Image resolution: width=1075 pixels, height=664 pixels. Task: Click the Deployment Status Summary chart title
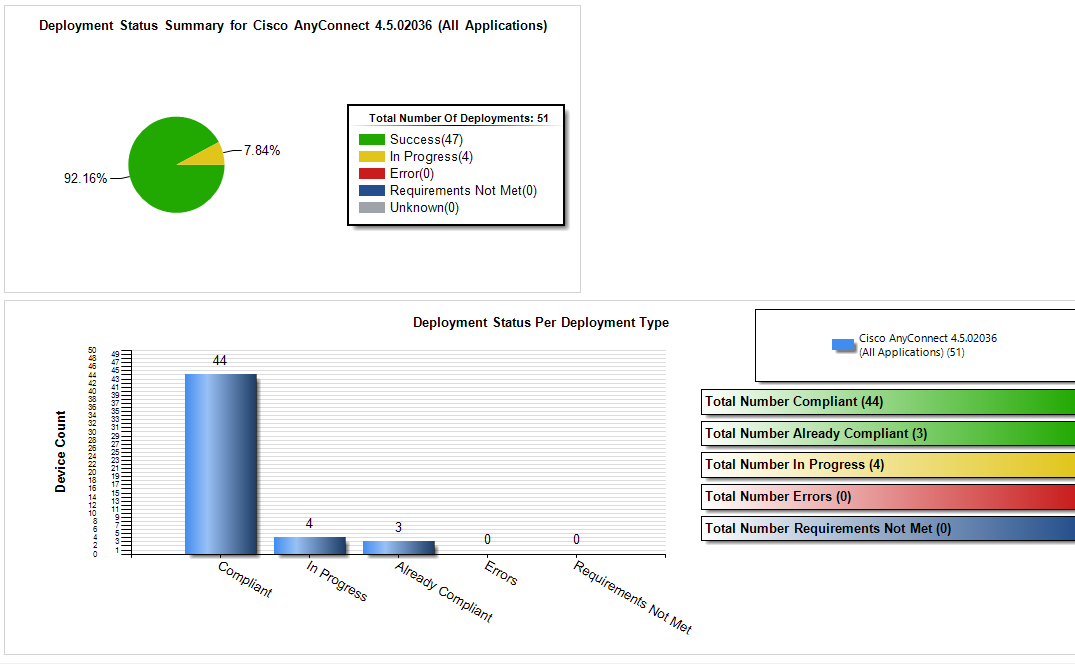(x=293, y=25)
